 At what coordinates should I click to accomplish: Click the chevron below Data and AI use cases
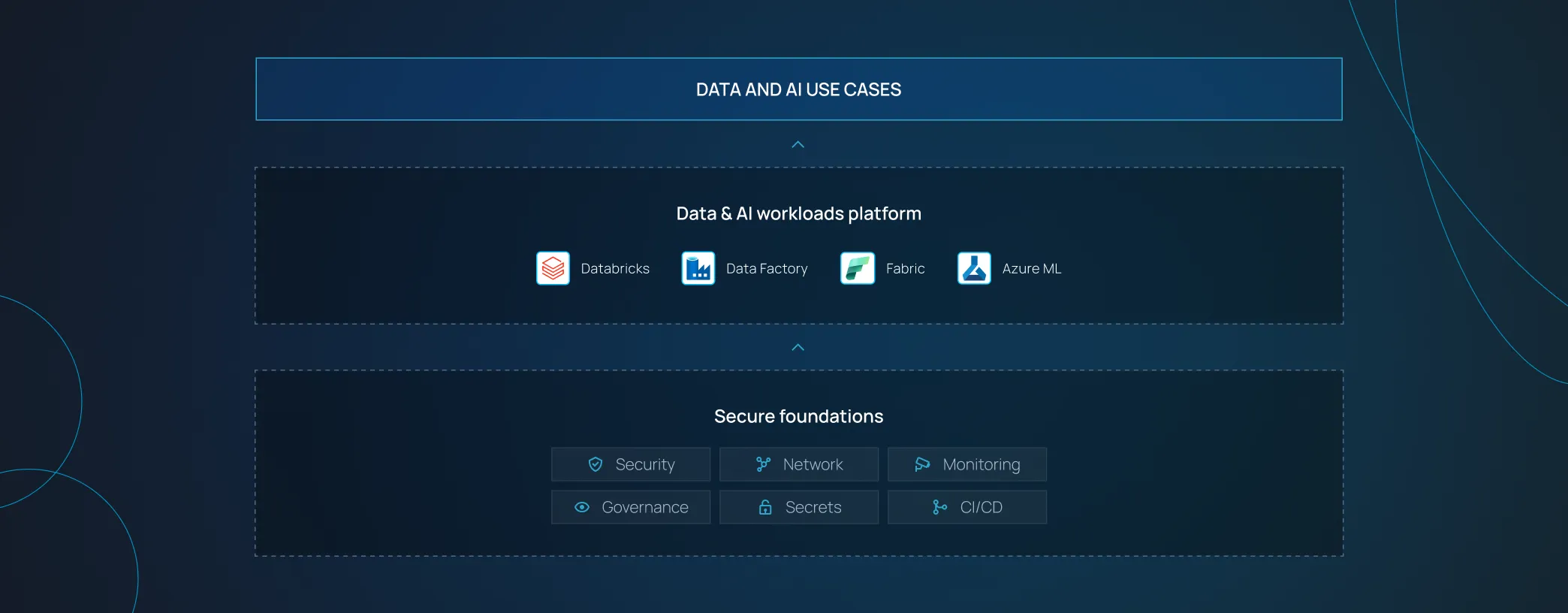click(798, 144)
